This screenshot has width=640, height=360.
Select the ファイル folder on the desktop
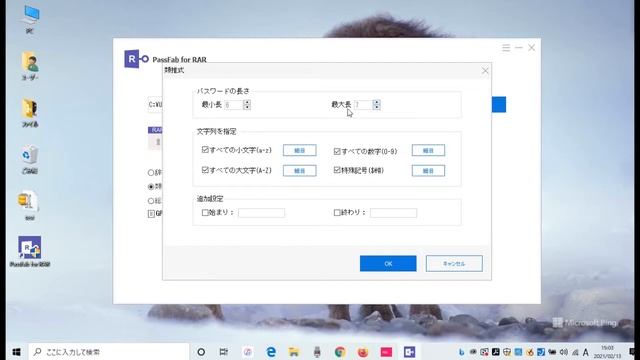point(30,113)
